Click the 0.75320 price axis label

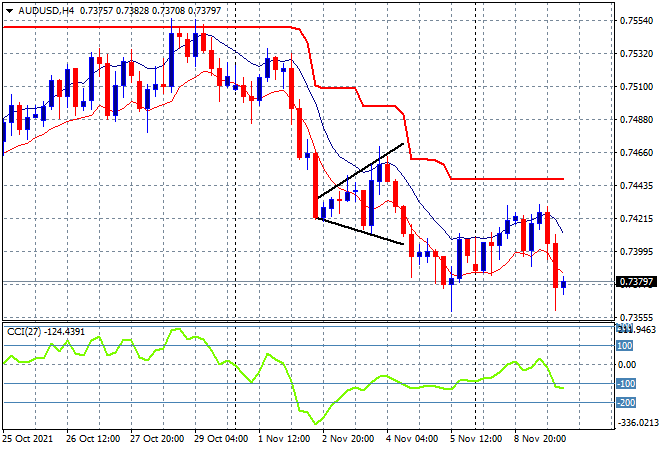636,53
